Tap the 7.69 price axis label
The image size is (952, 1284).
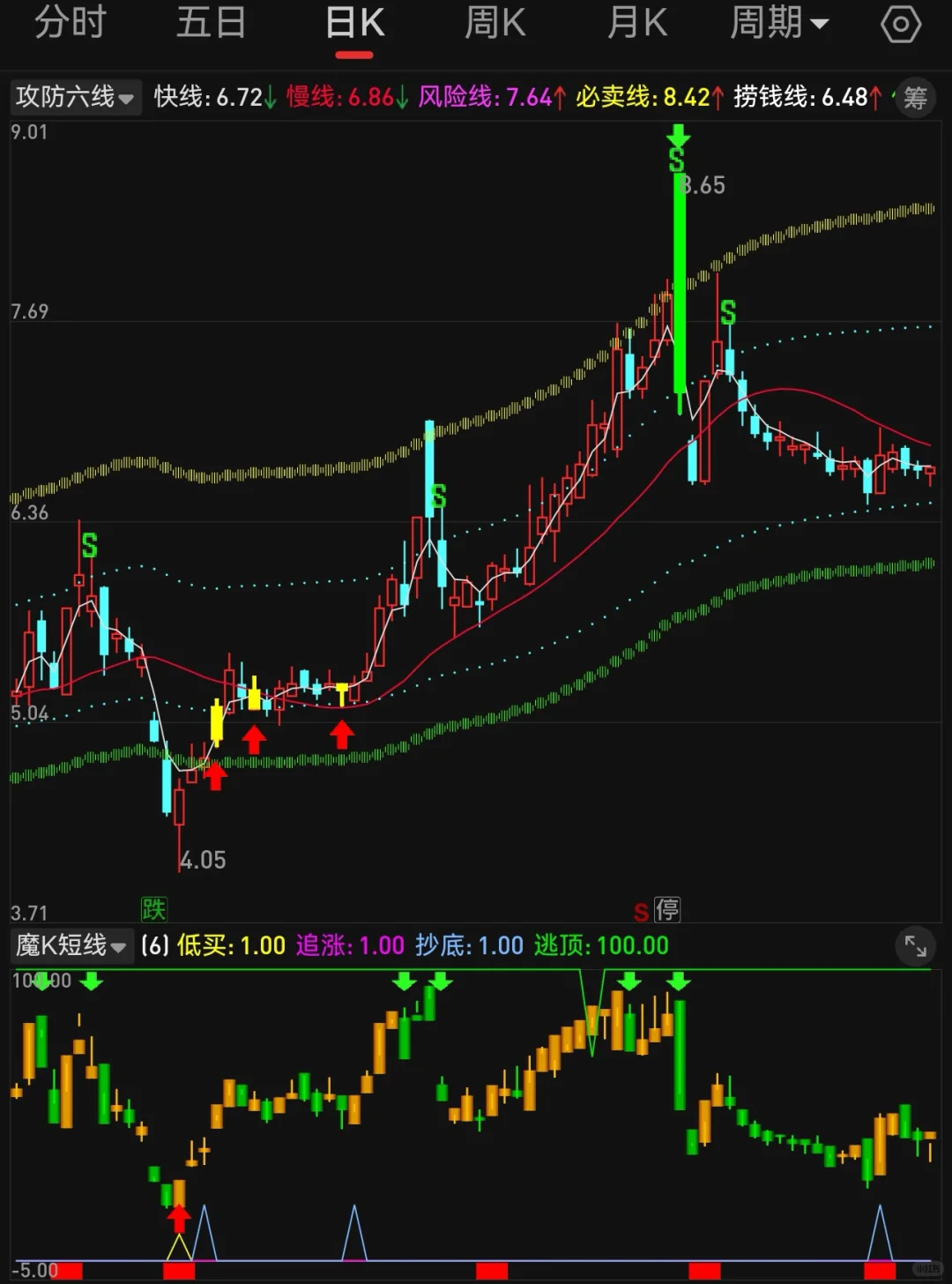coord(29,311)
